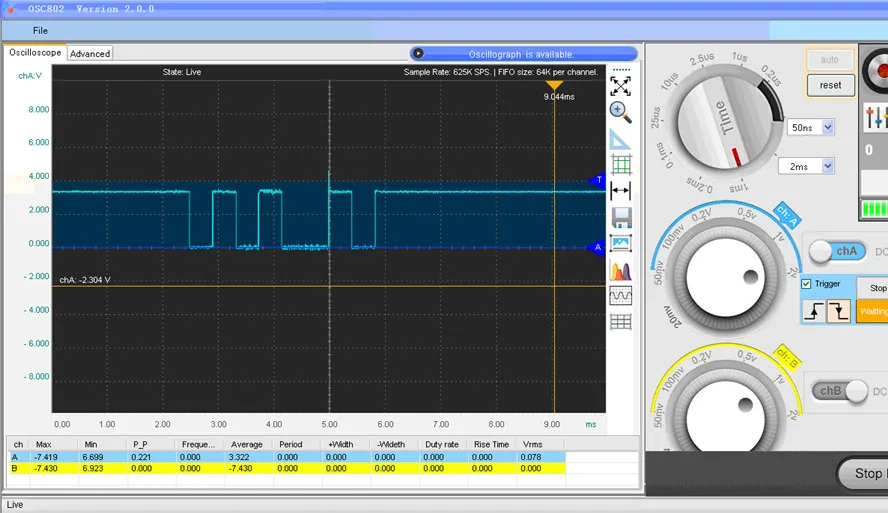Screen dimensions: 888x513
Task: Save waveform data with floppy disk icon
Action: tap(620, 217)
